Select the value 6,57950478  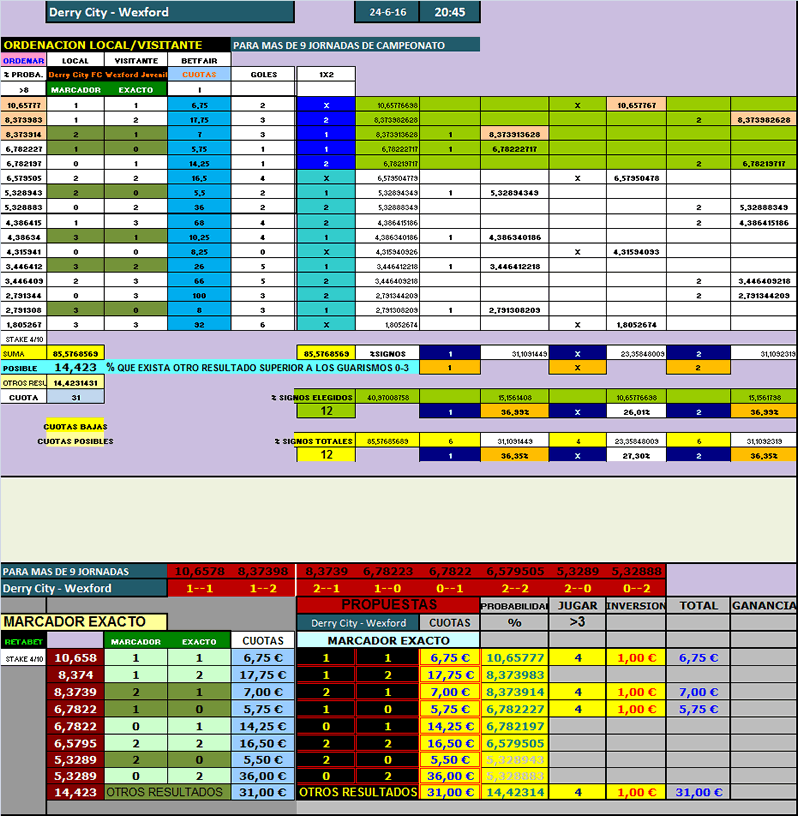click(636, 178)
